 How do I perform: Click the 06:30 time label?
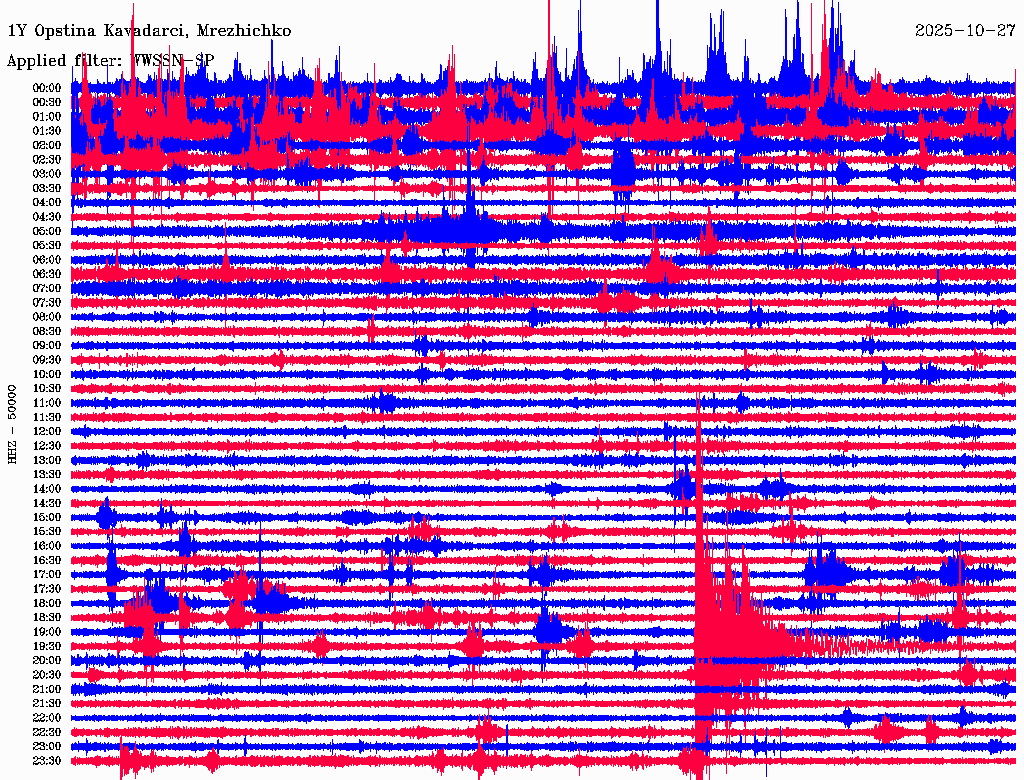tap(47, 274)
